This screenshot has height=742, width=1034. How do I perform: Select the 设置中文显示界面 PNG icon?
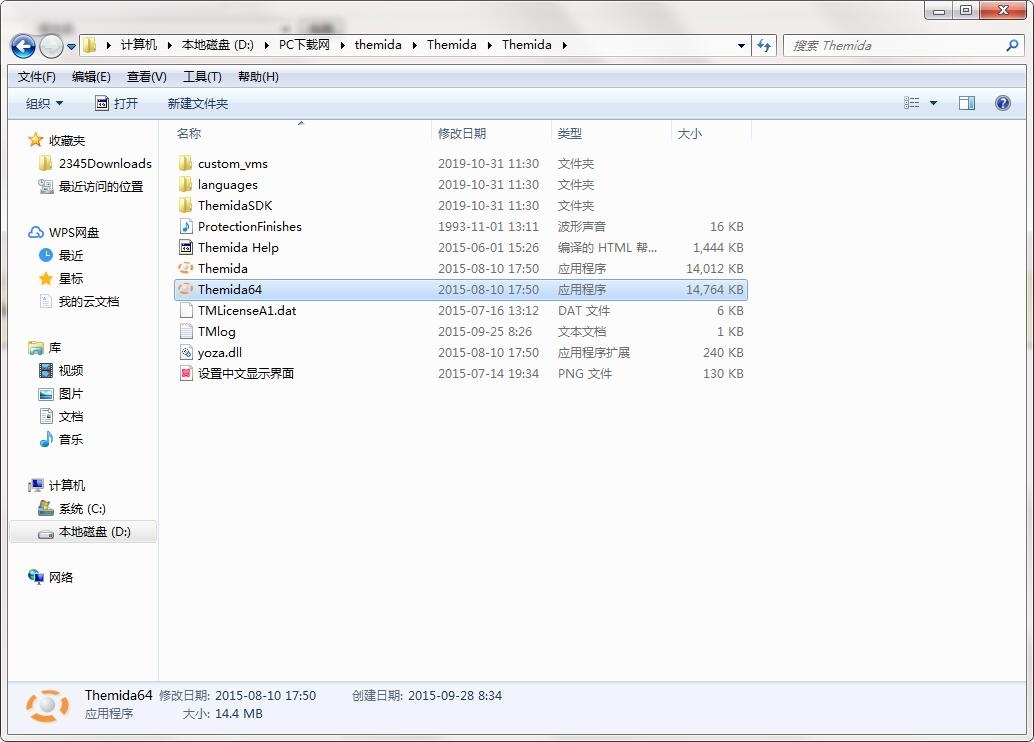pyautogui.click(x=186, y=373)
